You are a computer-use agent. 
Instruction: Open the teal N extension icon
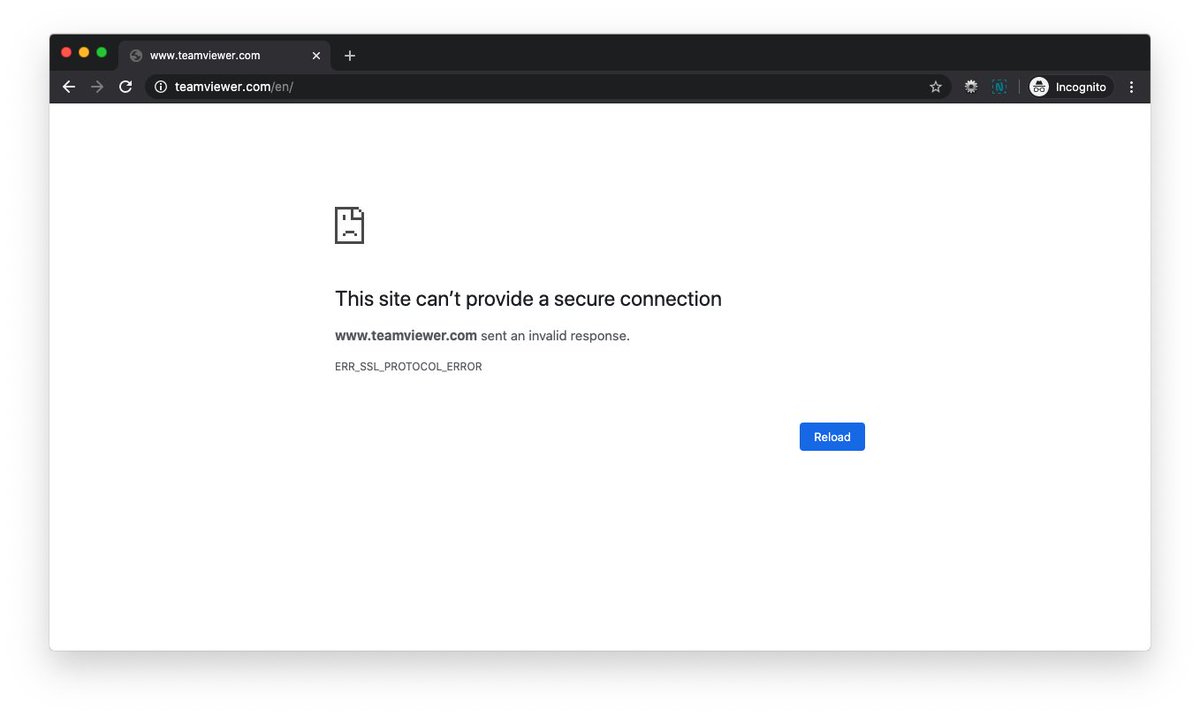tap(999, 87)
